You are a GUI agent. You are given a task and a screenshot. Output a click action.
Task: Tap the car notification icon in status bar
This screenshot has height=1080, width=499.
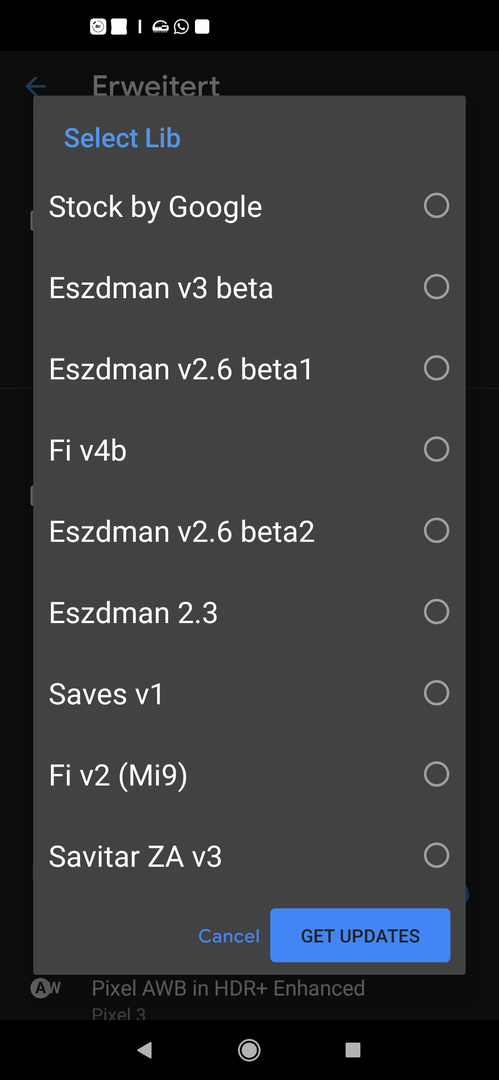[161, 27]
